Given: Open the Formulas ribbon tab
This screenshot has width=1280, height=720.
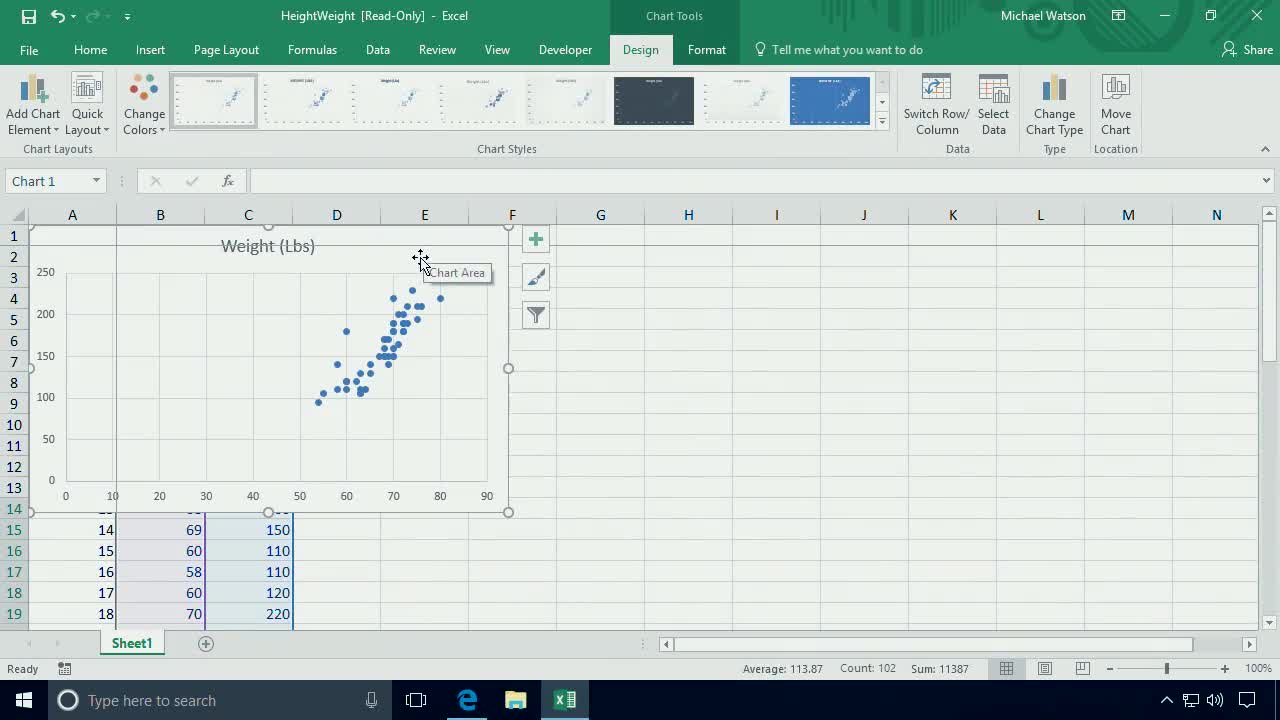Looking at the screenshot, I should tap(312, 49).
